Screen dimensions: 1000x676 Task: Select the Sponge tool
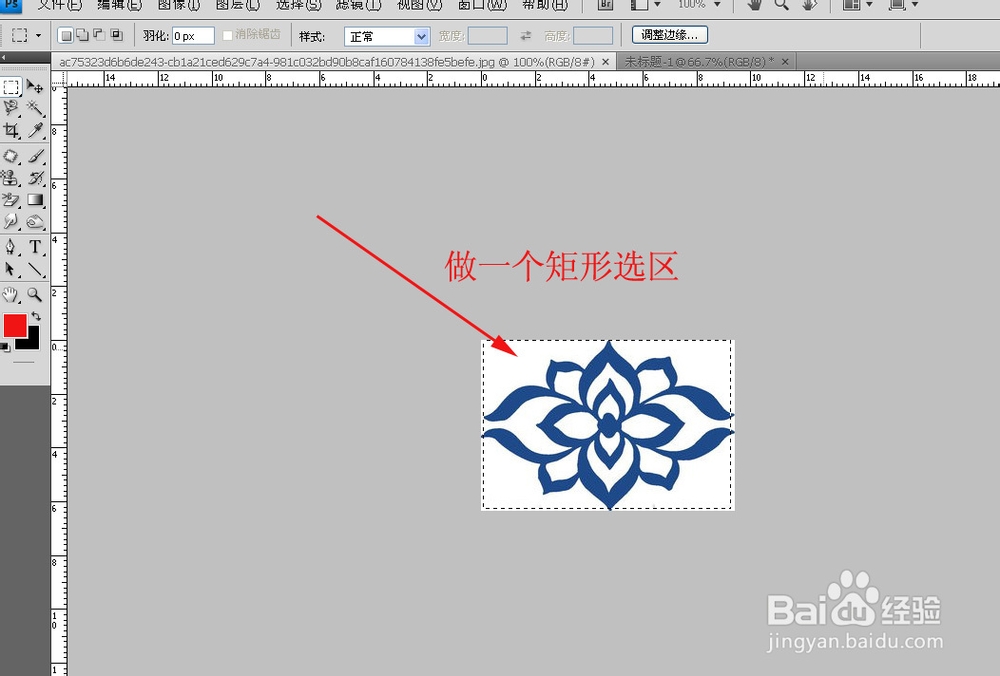pyautogui.click(x=35, y=221)
